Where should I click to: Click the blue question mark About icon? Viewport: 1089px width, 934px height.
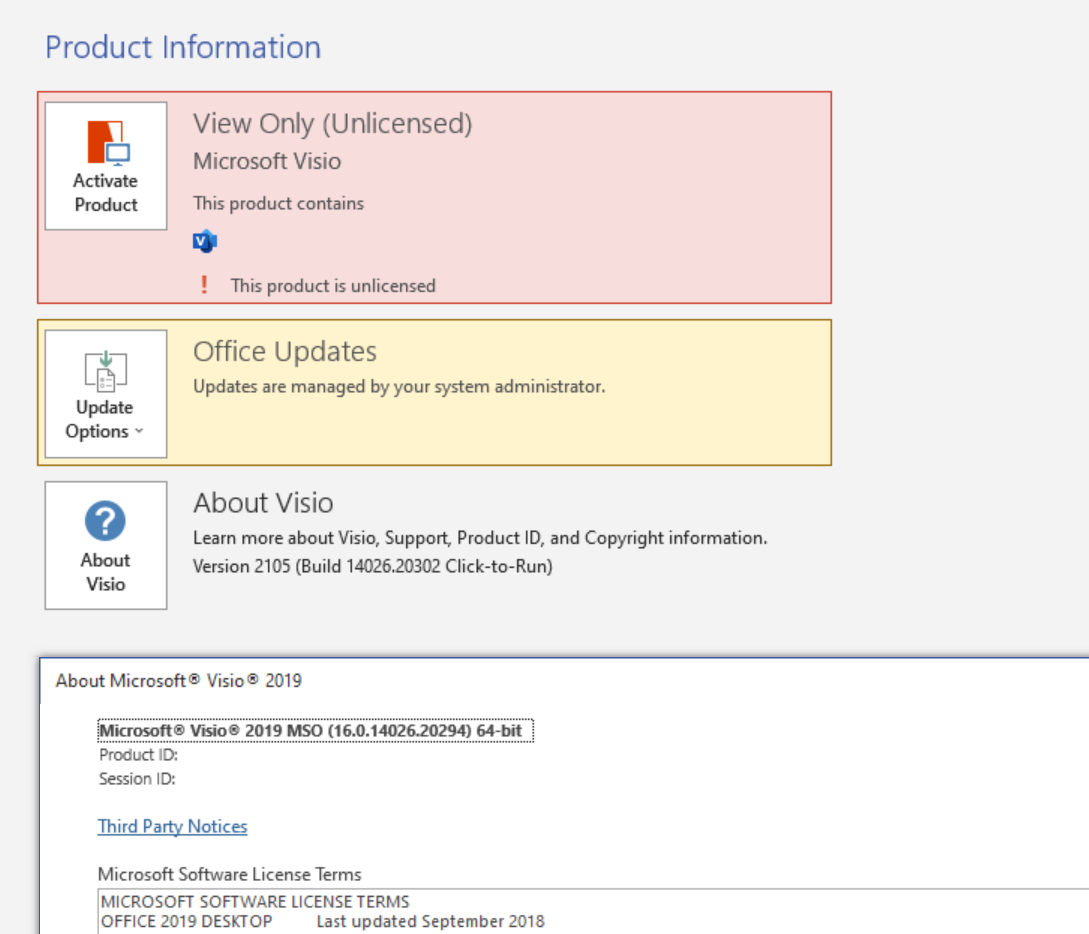pyautogui.click(x=105, y=521)
